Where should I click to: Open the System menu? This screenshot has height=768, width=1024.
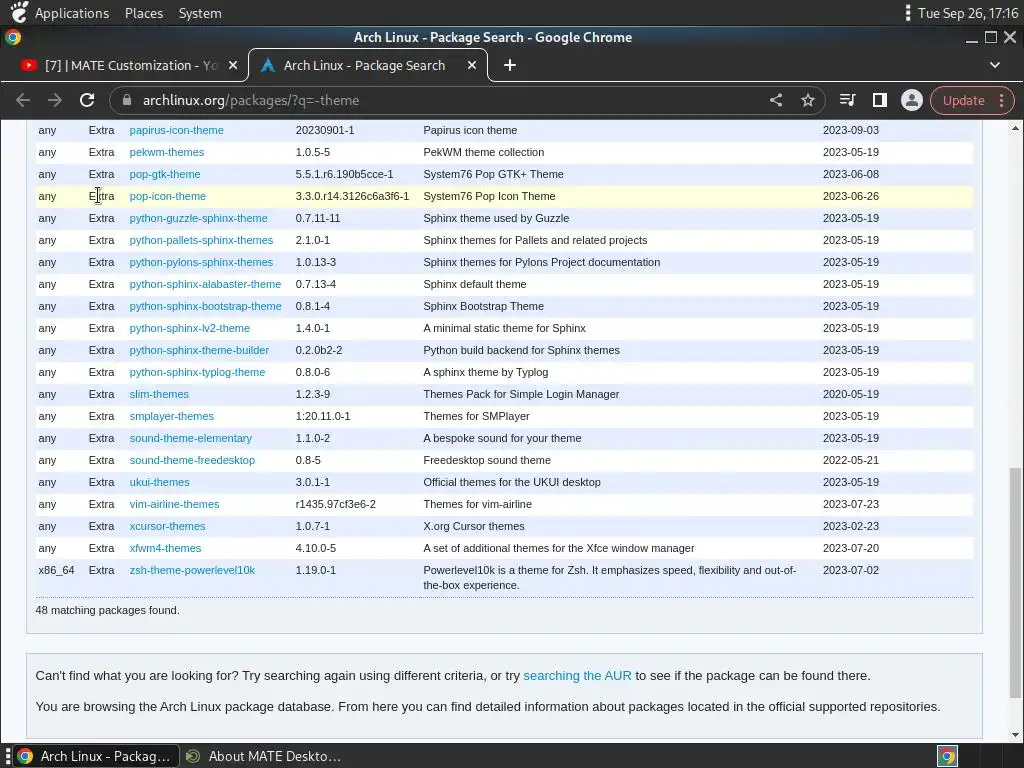point(200,13)
